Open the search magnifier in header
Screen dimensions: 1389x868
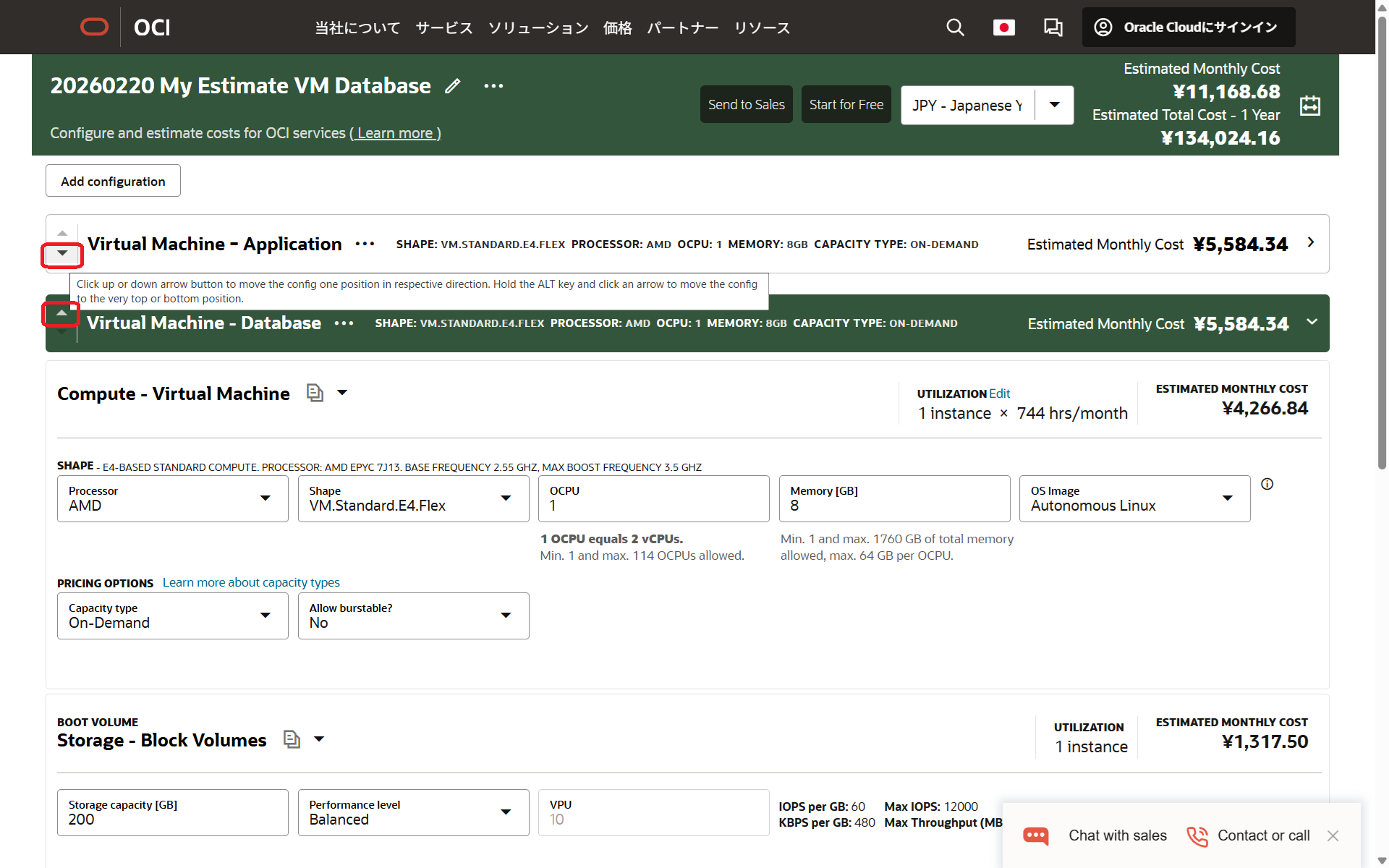click(955, 27)
